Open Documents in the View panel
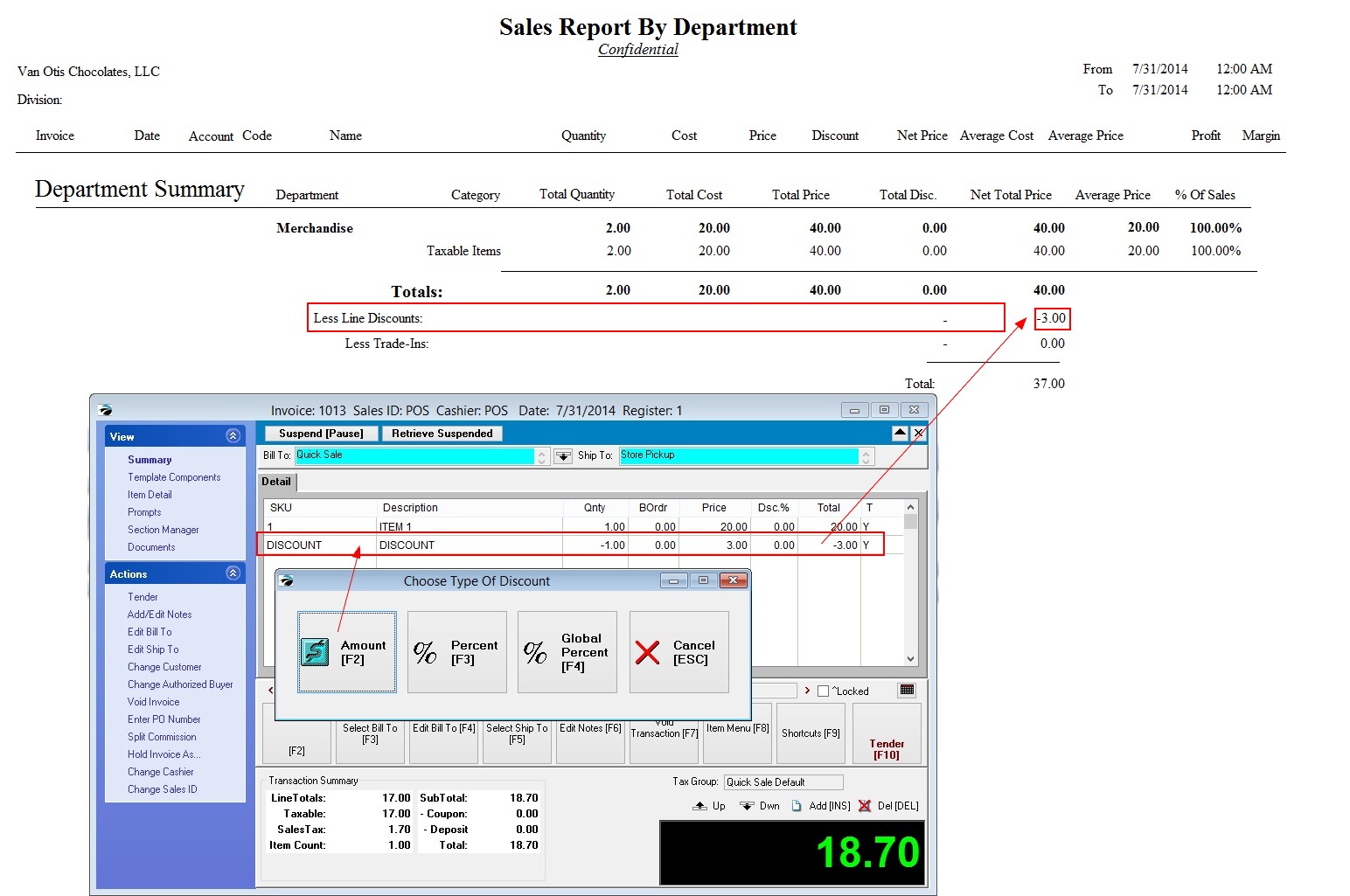Viewport: 1350px width, 896px height. click(x=151, y=547)
